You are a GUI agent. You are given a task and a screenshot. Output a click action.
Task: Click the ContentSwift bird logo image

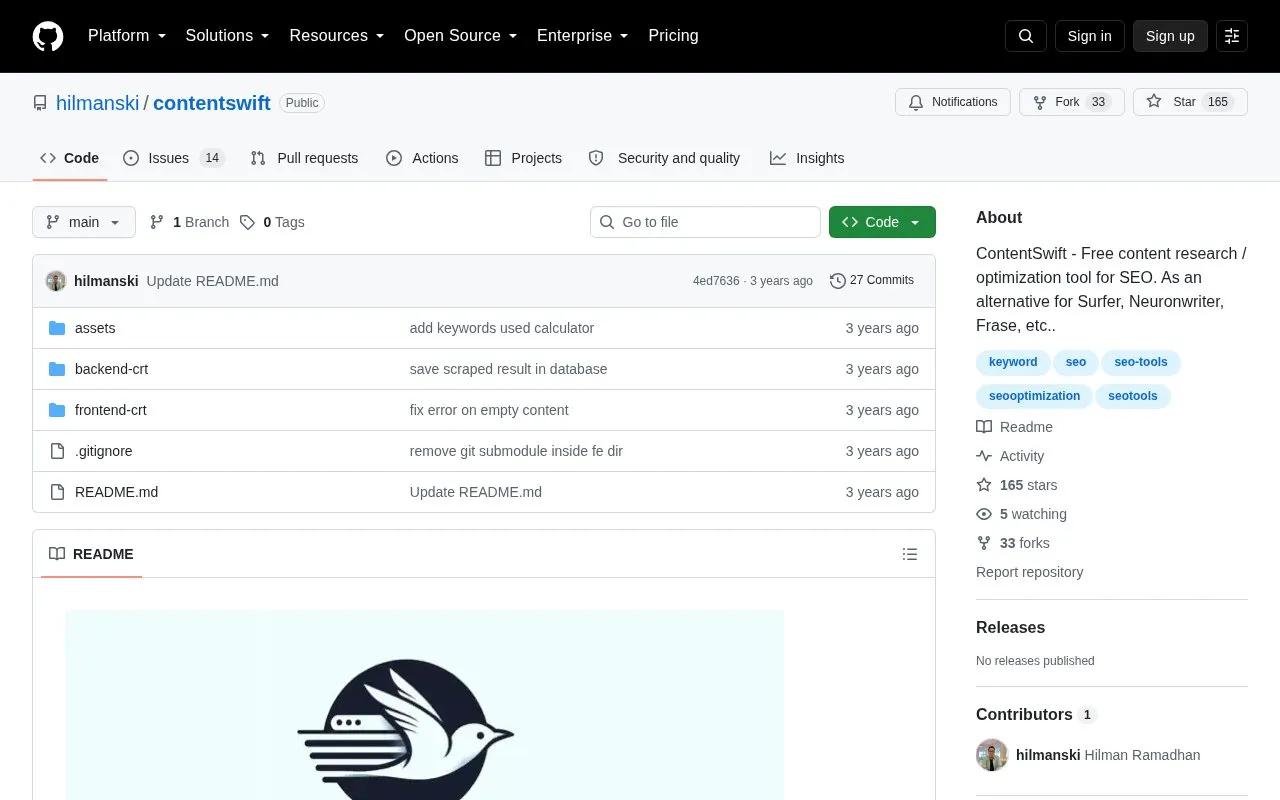pos(424,705)
